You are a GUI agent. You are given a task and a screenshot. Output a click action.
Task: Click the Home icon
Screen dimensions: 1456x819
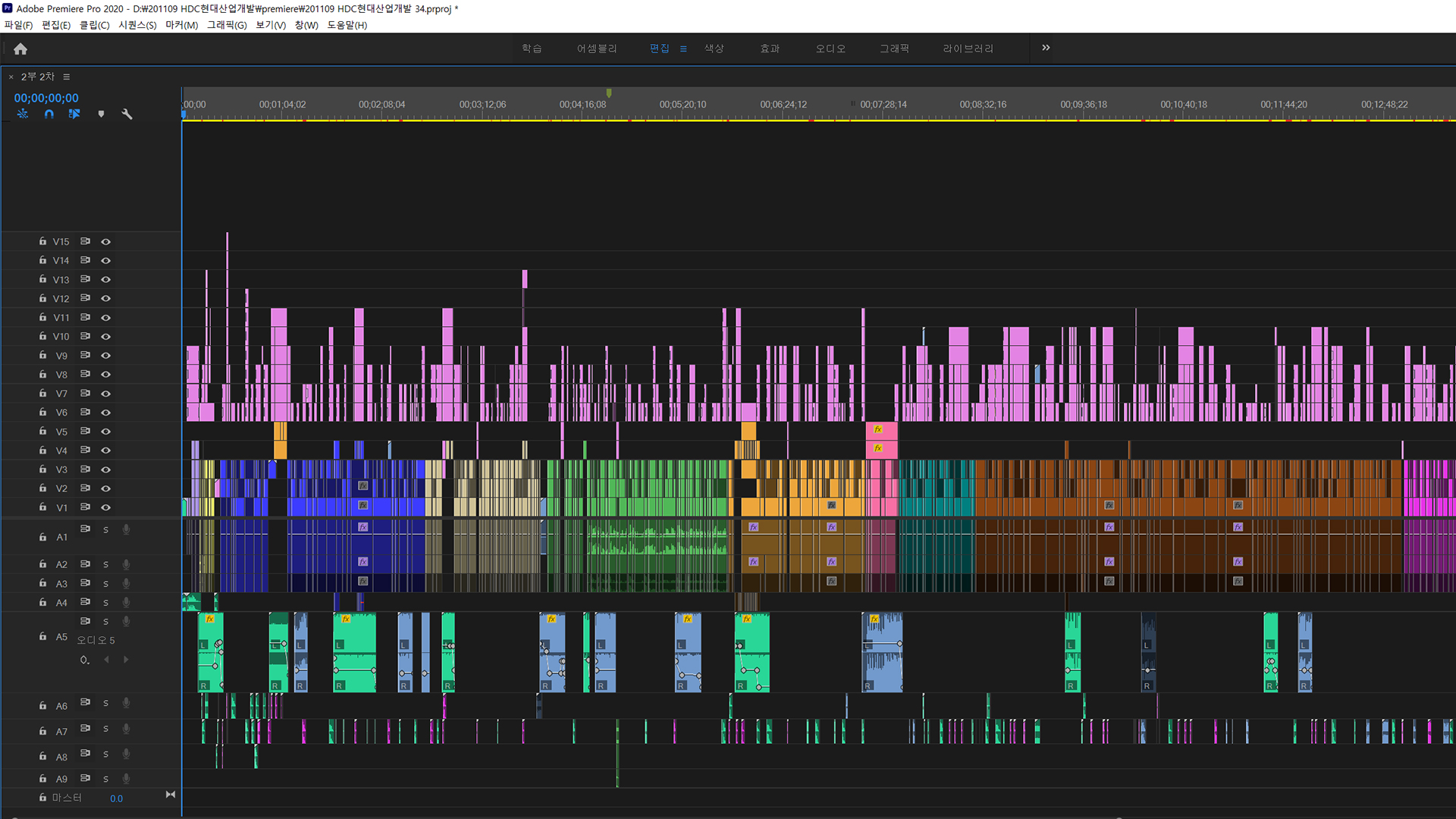tap(20, 49)
